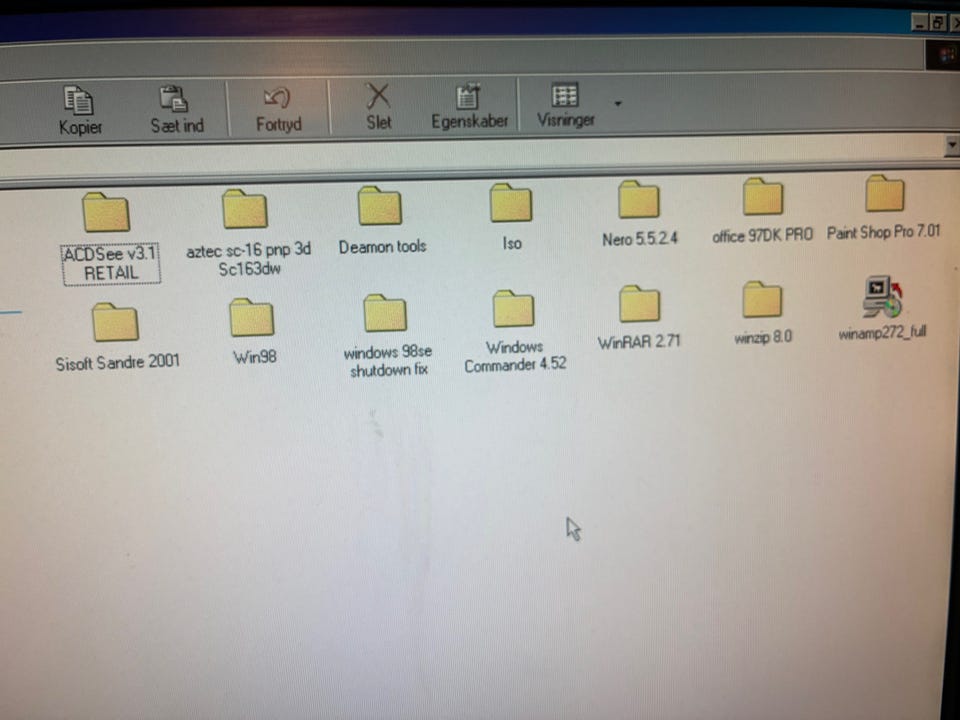
Task: Click the 'winzip 8.0' label text
Action: [x=763, y=337]
